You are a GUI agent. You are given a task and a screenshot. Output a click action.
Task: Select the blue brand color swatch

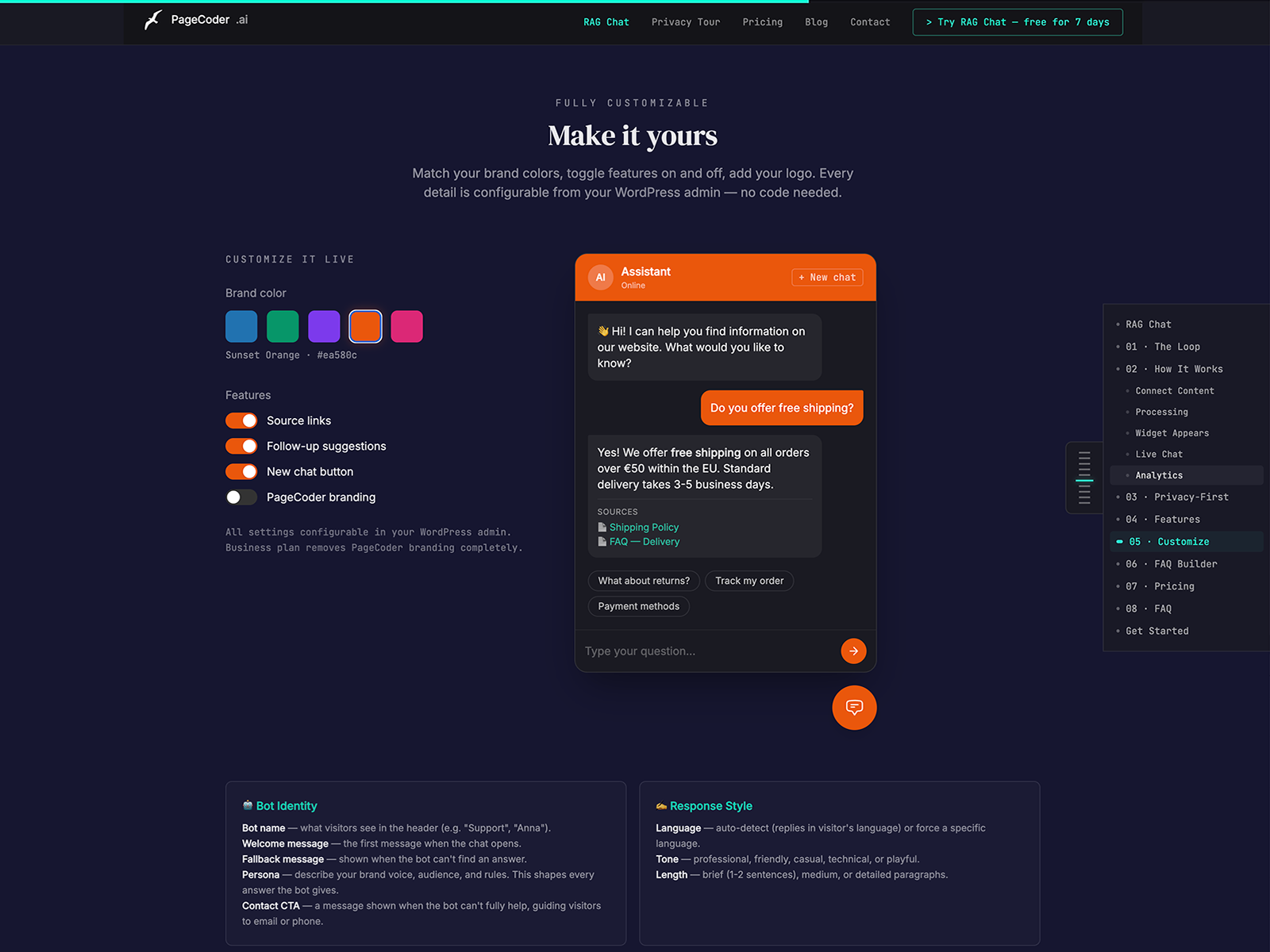click(x=241, y=326)
